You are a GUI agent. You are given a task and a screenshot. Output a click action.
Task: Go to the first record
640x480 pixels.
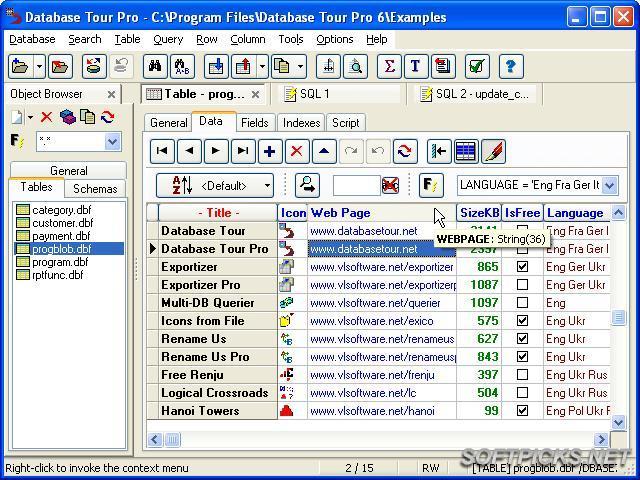(x=162, y=151)
